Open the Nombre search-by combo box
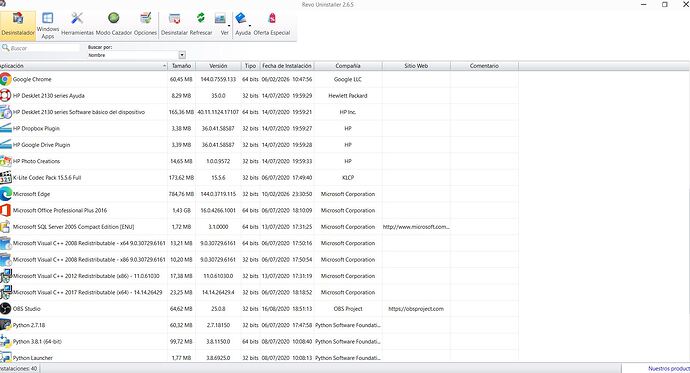Screen dimensions: 690x373 [x=136, y=55]
